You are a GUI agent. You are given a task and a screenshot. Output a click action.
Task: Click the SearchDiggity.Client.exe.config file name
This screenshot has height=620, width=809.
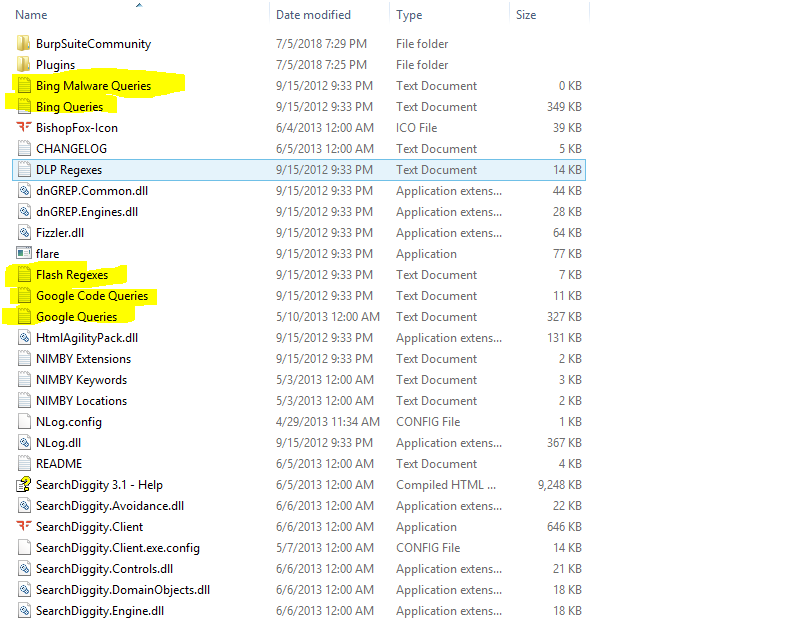click(117, 548)
